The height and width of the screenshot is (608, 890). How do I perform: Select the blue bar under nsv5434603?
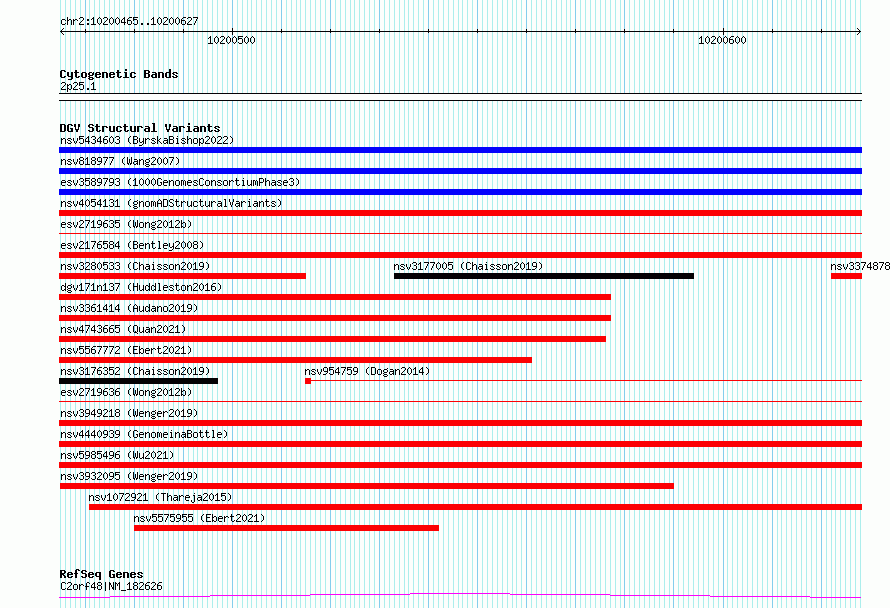(460, 150)
